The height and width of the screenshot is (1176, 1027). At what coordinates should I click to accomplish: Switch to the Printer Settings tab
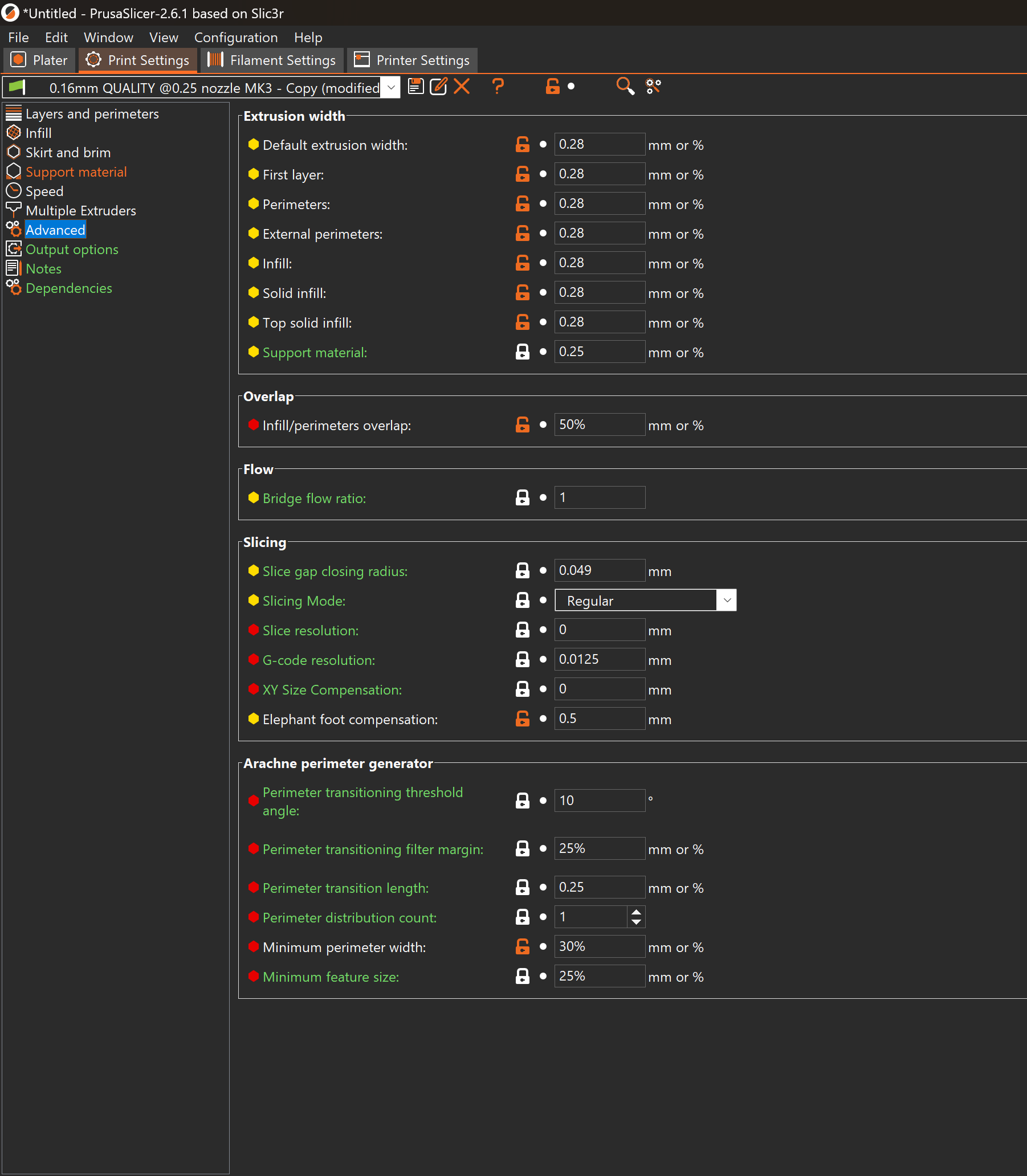coord(413,60)
